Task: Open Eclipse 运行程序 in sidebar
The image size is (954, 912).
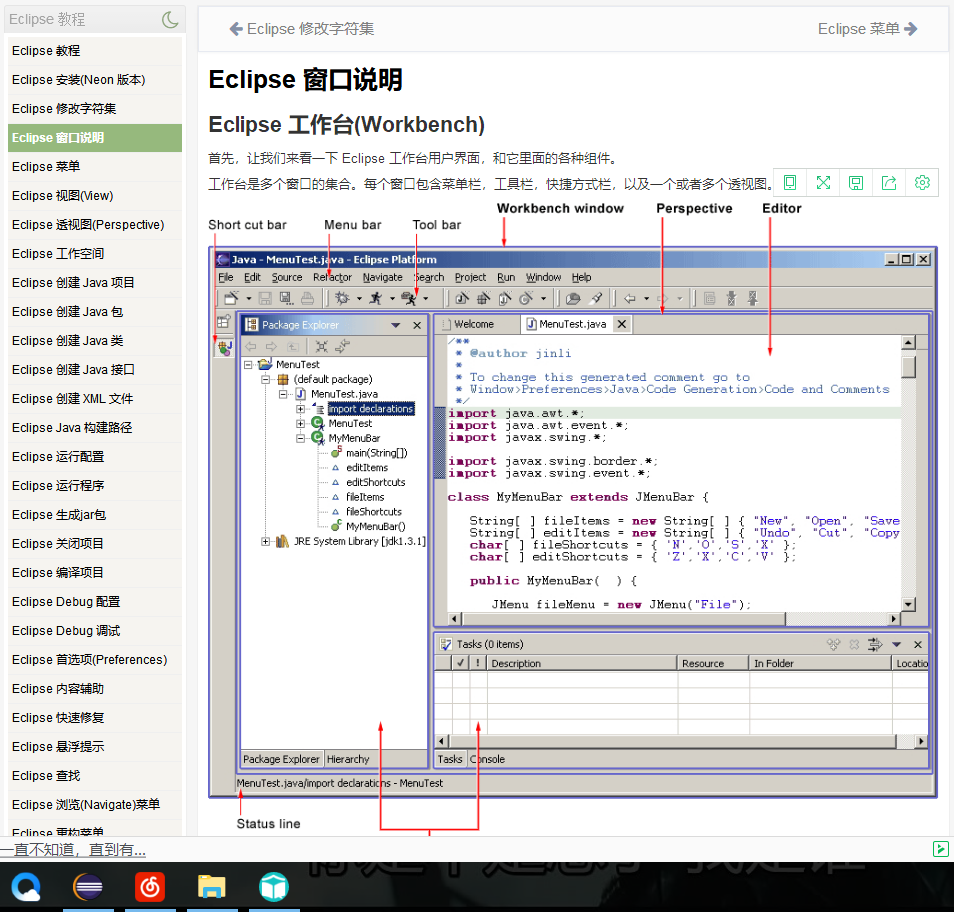Action: (95, 486)
